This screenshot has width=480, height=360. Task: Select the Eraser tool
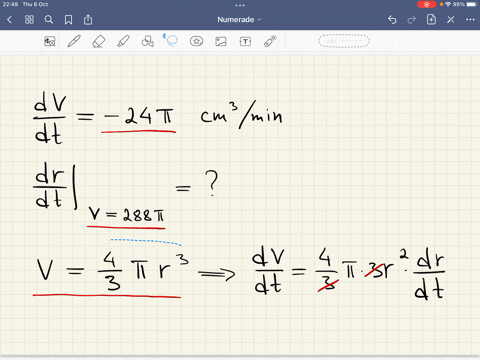pos(98,42)
